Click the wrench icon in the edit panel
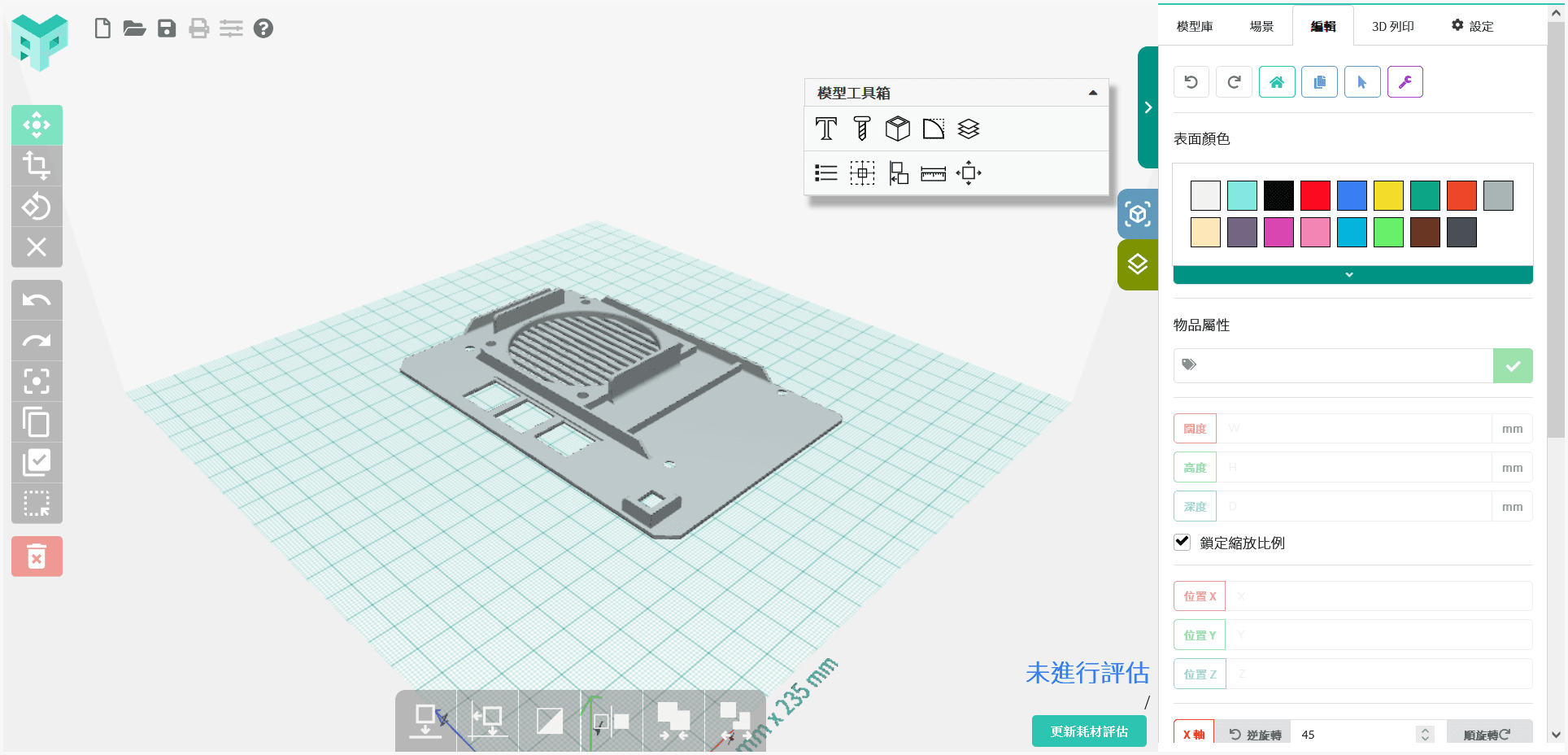Image resolution: width=1568 pixels, height=755 pixels. click(x=1405, y=81)
